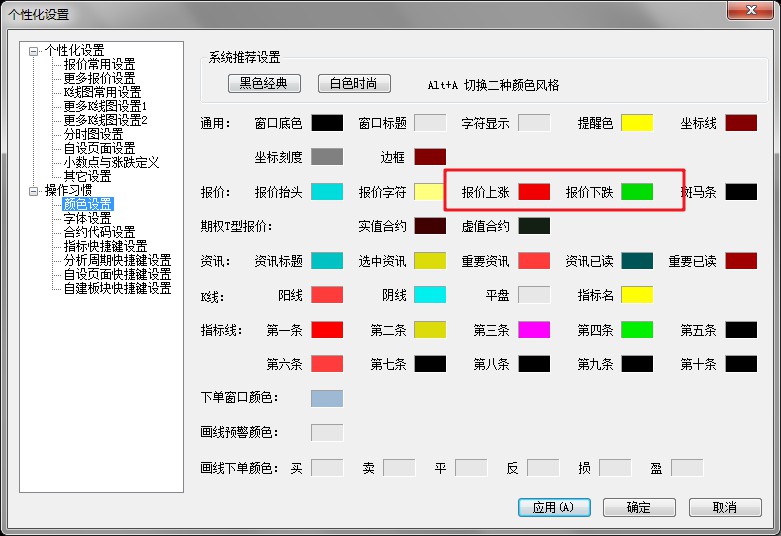781x536 pixels.
Task: Click the 坐标线 dark red swatch
Action: coord(741,123)
